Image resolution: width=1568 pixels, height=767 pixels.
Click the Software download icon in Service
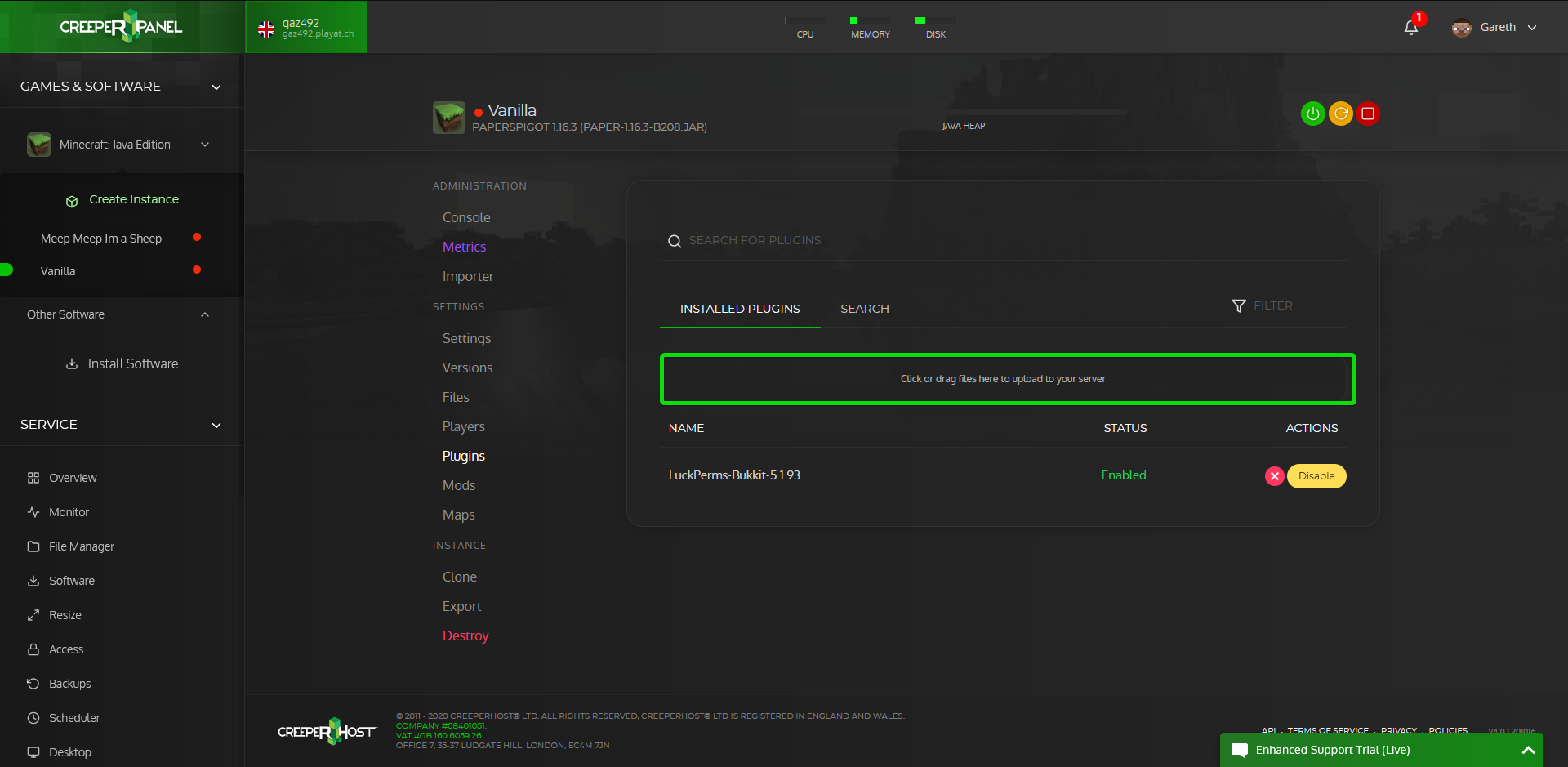point(33,581)
